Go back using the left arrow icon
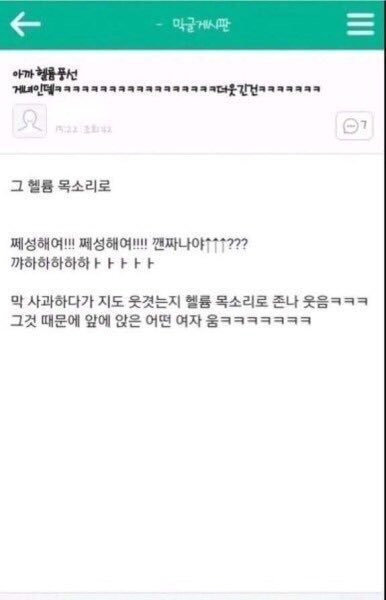Viewport: 386px width, 600px height. tap(25, 24)
